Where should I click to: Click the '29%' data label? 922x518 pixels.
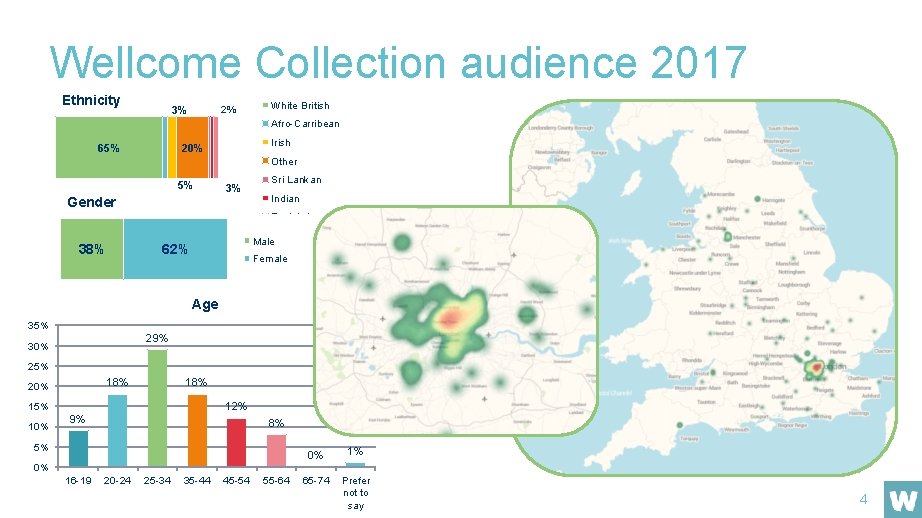(157, 338)
